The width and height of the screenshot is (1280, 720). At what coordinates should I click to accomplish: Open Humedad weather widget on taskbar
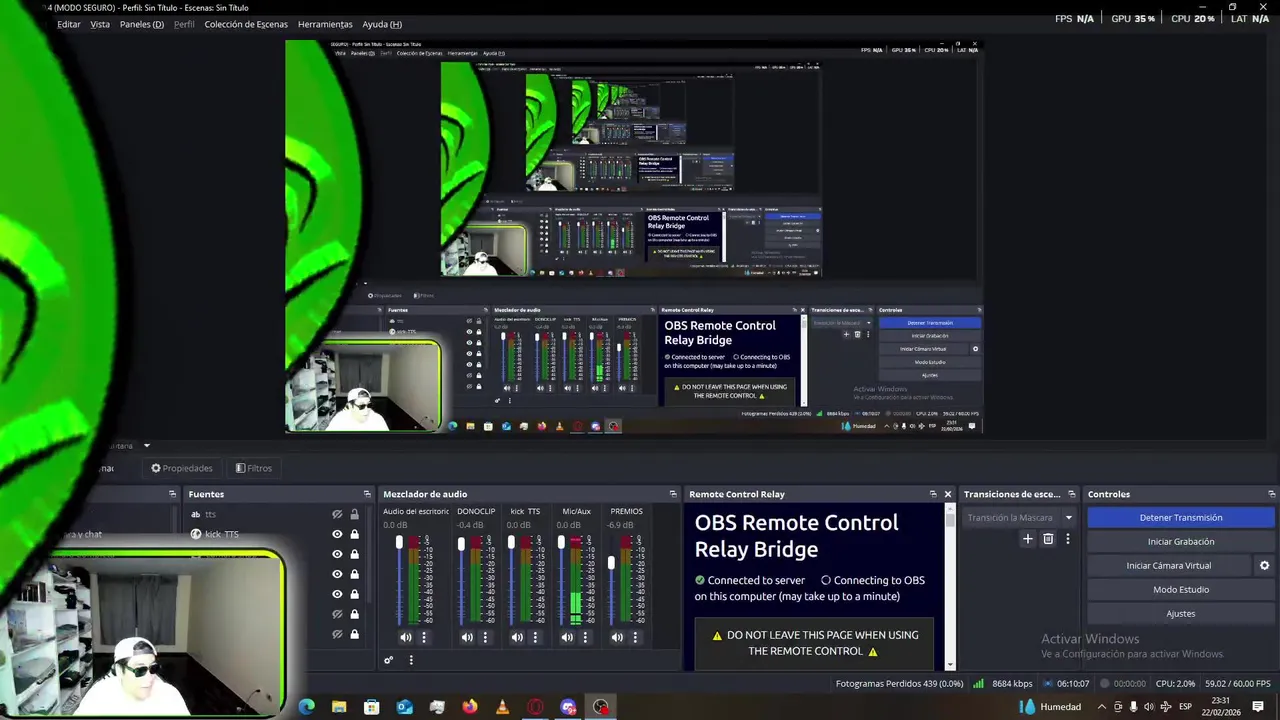[1050, 707]
